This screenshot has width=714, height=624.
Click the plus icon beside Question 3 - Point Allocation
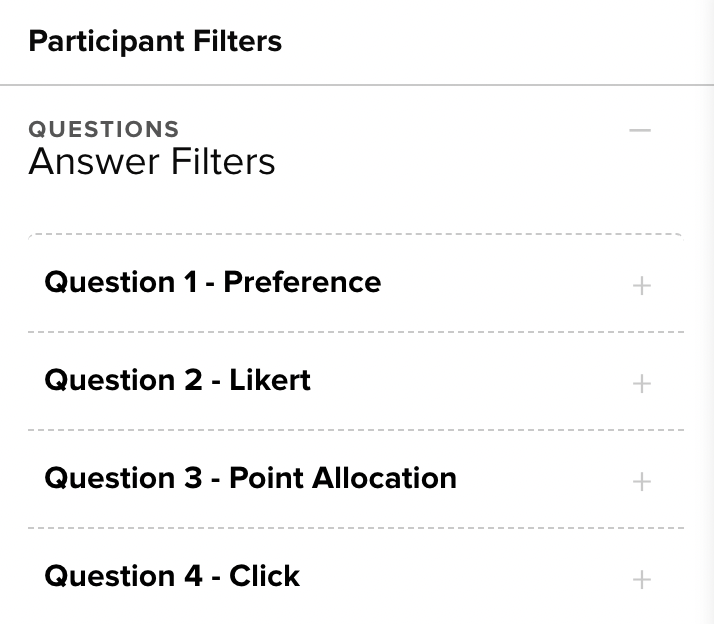(x=642, y=481)
